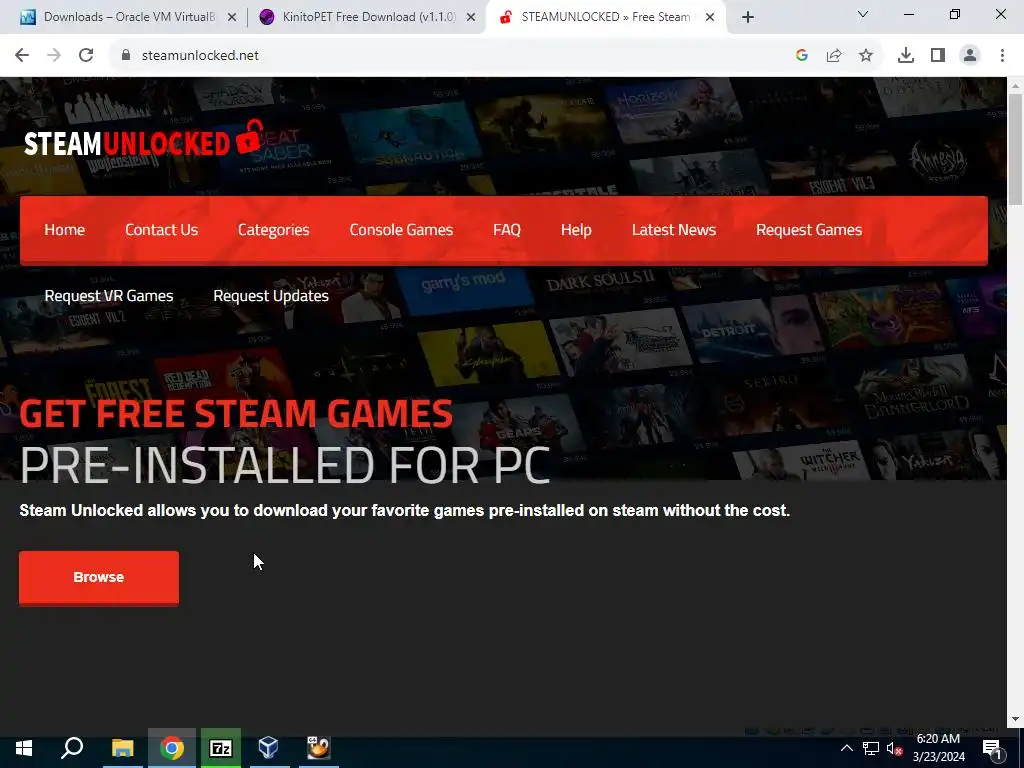Expand the tab search chevron
The width and height of the screenshot is (1024, 768).
pyautogui.click(x=863, y=14)
